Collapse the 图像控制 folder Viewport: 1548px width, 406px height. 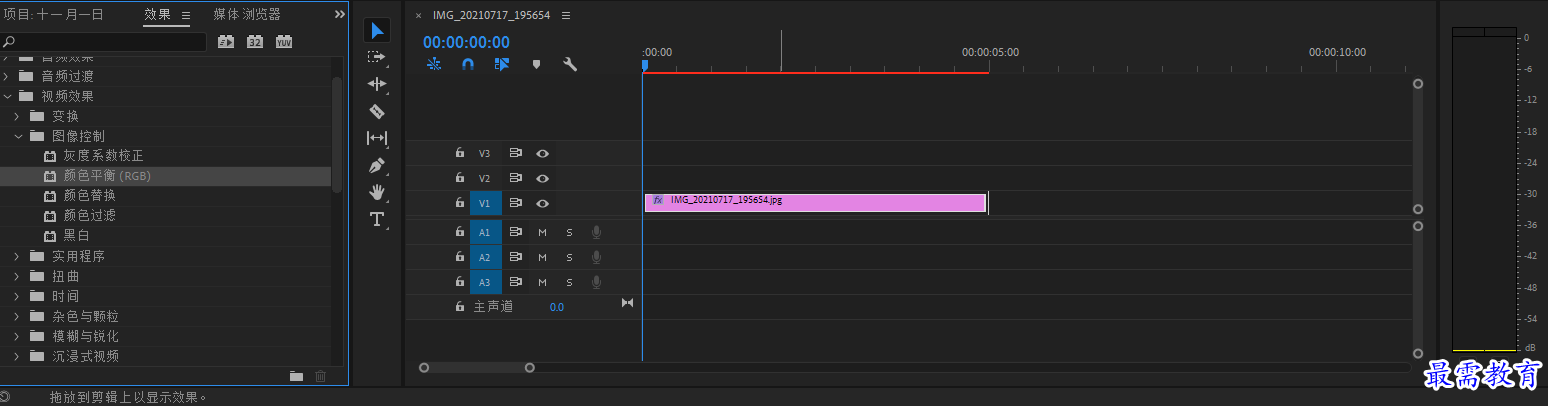point(17,136)
